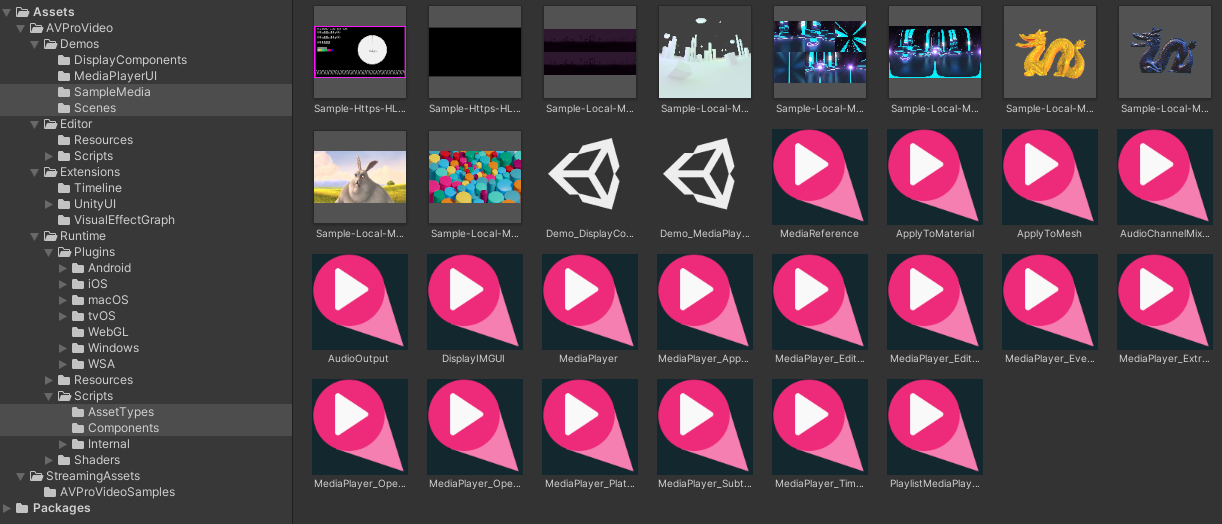Expand the UnityUI folder arrow
The width and height of the screenshot is (1222, 524).
[49, 204]
